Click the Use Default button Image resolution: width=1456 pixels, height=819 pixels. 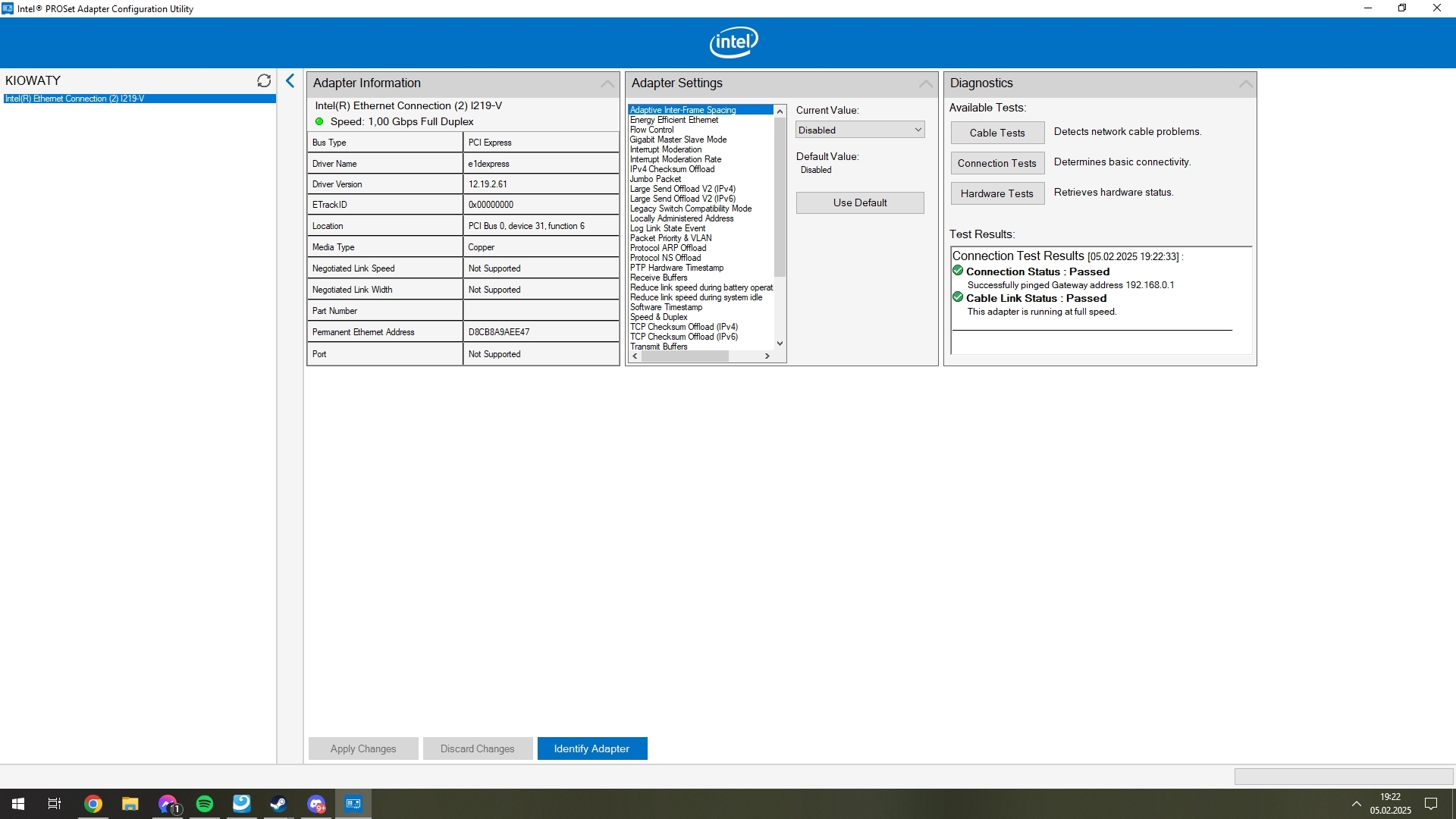pos(860,202)
